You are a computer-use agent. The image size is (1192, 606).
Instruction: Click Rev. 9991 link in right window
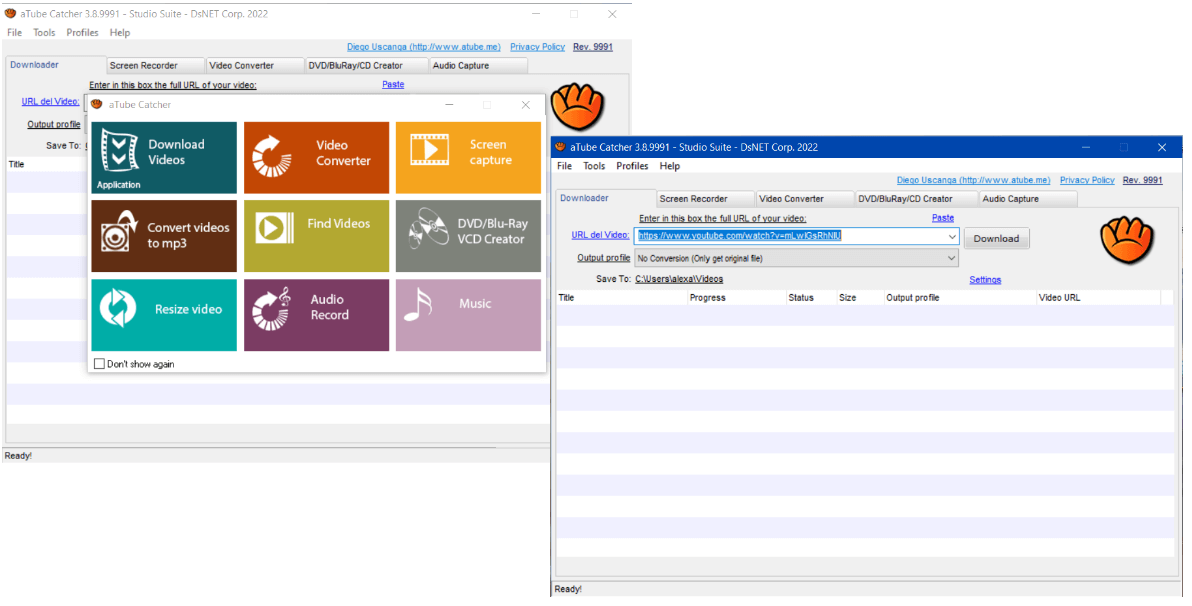(x=1143, y=180)
